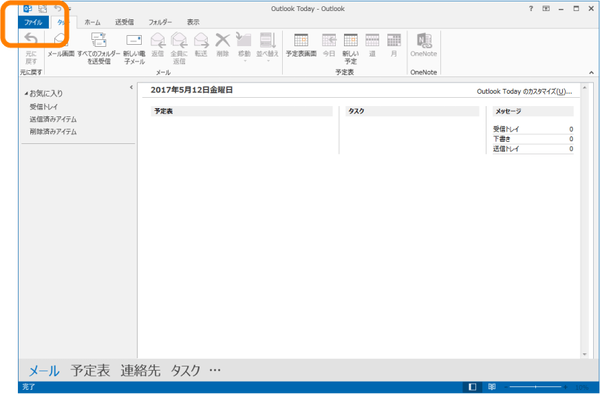The width and height of the screenshot is (600, 394).
Task: Click the zoom out minus button
Action: 506,387
